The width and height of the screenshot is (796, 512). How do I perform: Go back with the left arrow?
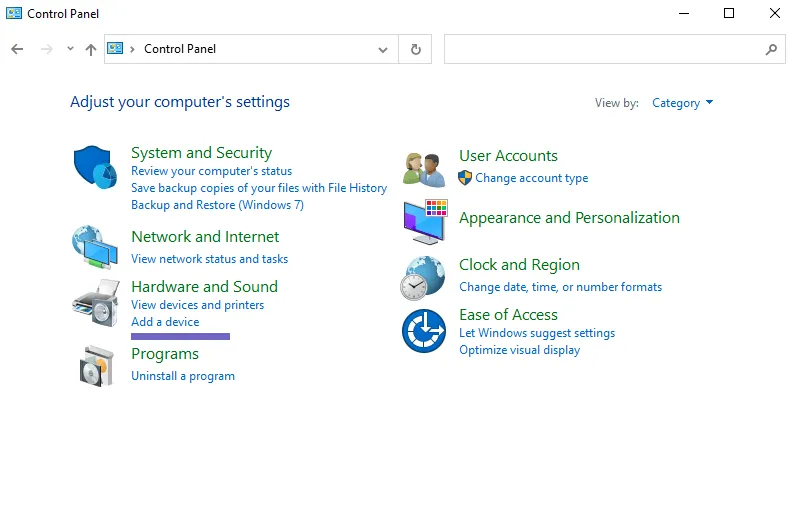pyautogui.click(x=17, y=49)
